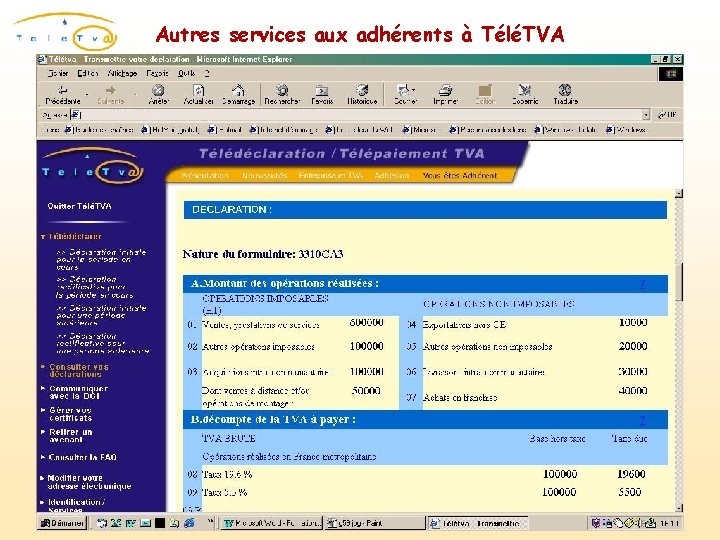Image resolution: width=720 pixels, height=540 pixels.
Task: Open the Historique panel
Action: [362, 95]
